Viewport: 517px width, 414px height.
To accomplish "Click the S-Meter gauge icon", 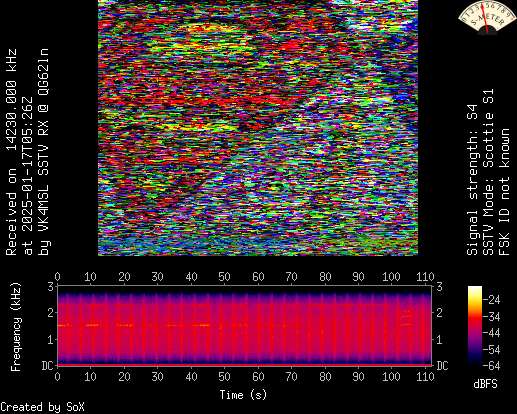I will pos(486,18).
